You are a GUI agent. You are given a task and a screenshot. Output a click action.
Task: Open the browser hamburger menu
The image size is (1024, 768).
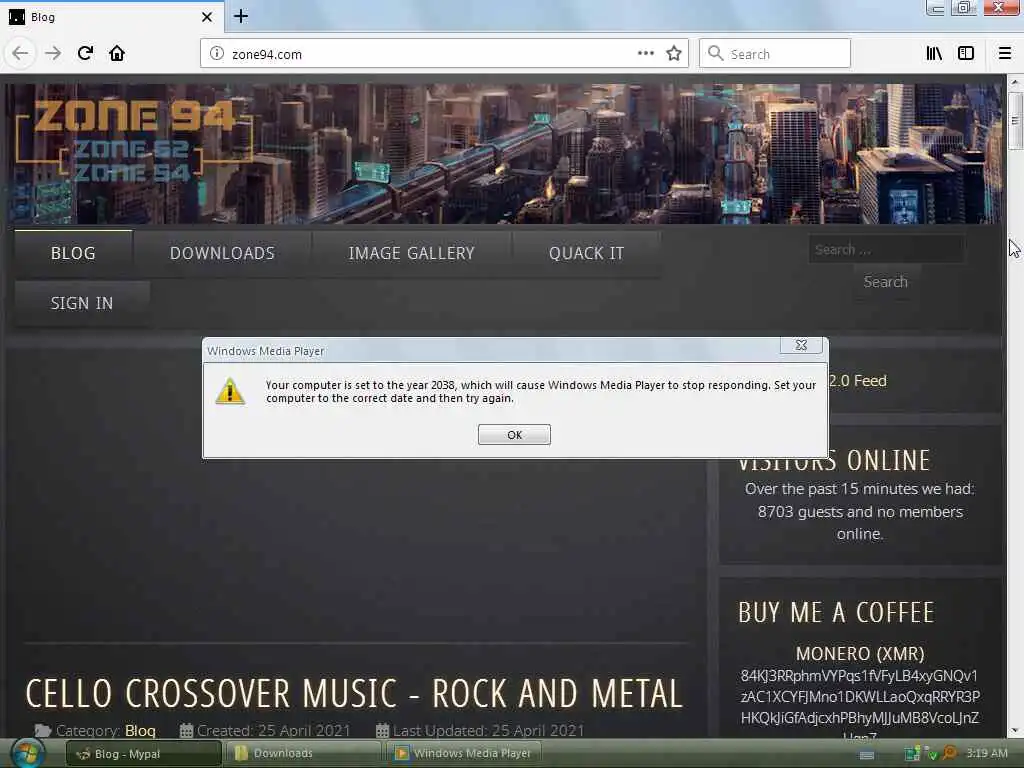1005,53
